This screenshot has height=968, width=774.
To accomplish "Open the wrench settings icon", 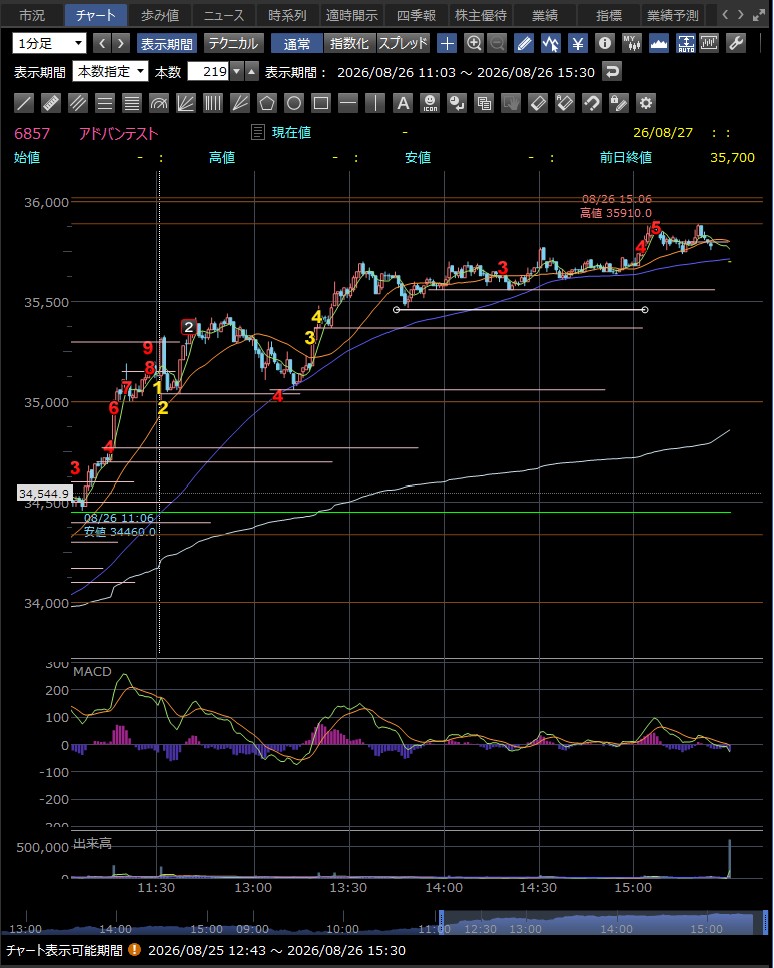I will tap(736, 43).
